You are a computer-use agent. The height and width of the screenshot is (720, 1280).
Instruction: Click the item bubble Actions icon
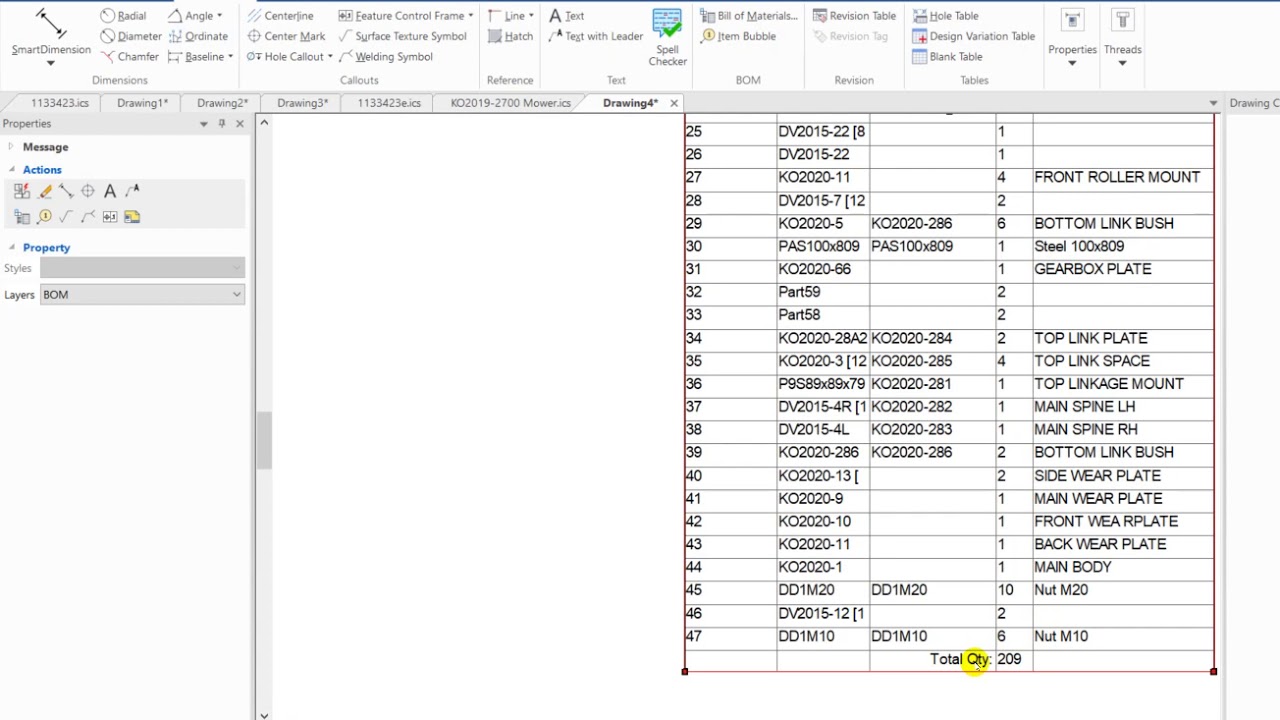click(x=44, y=216)
